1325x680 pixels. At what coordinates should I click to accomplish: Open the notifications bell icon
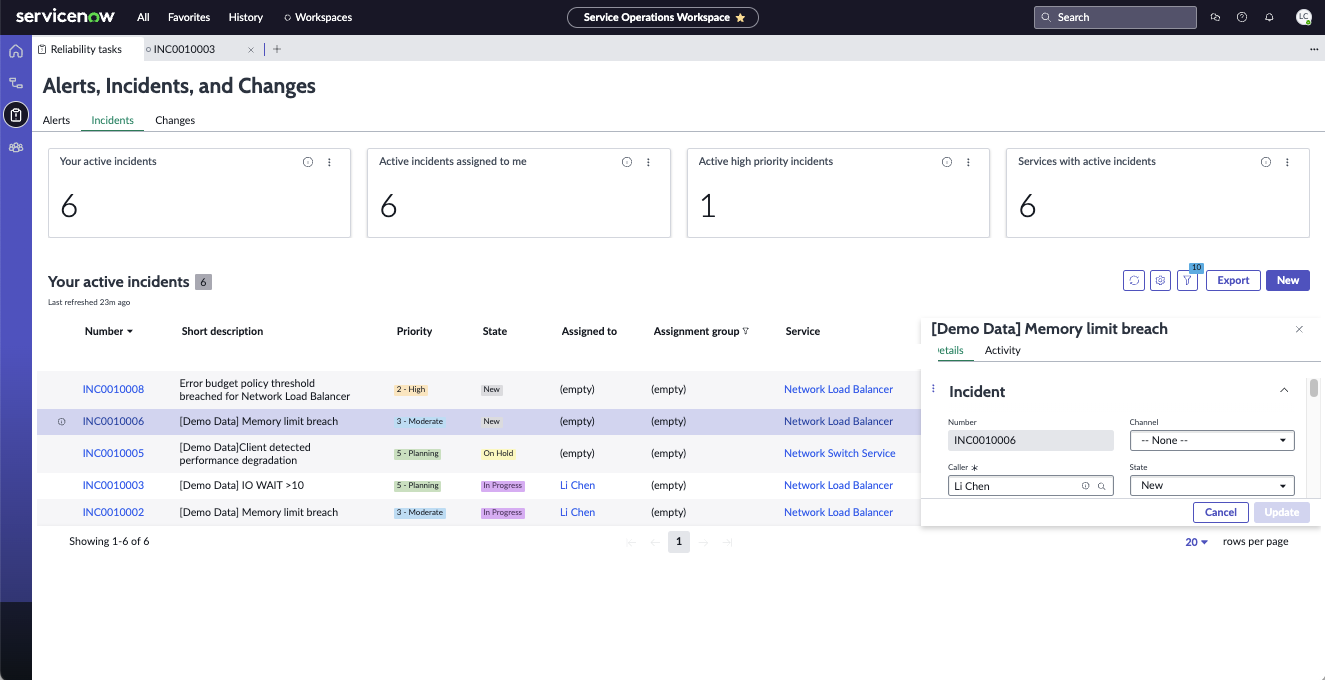coord(1269,17)
